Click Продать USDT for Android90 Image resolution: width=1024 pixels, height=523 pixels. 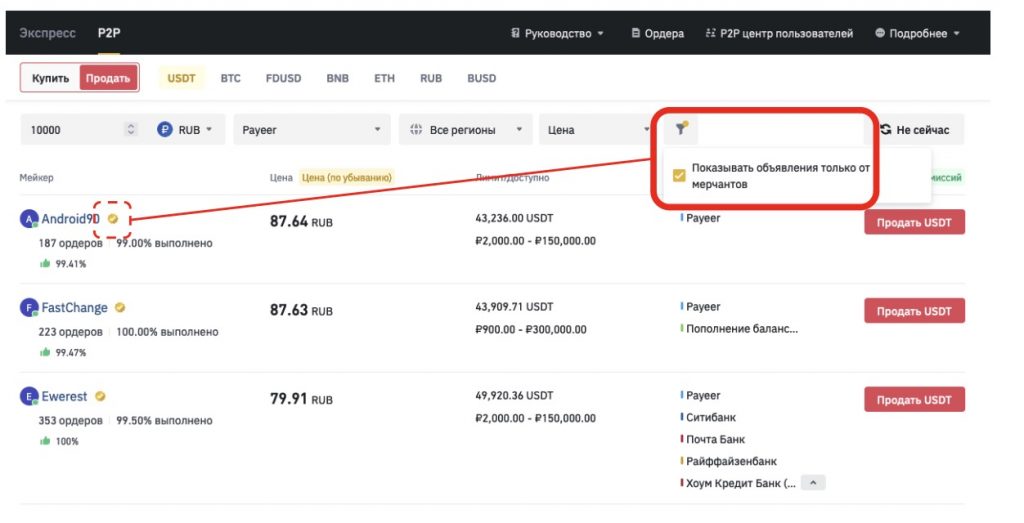[914, 222]
